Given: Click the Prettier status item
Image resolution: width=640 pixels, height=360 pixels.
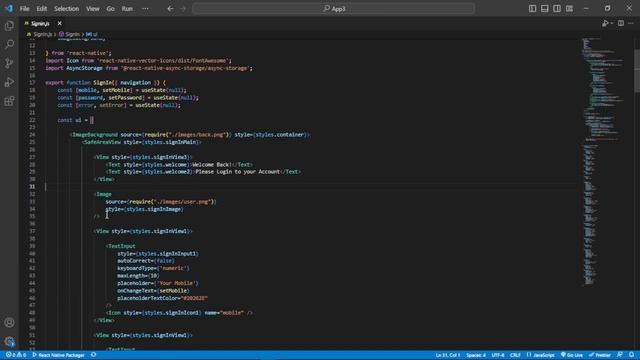Looking at the screenshot, I should click(600, 355).
